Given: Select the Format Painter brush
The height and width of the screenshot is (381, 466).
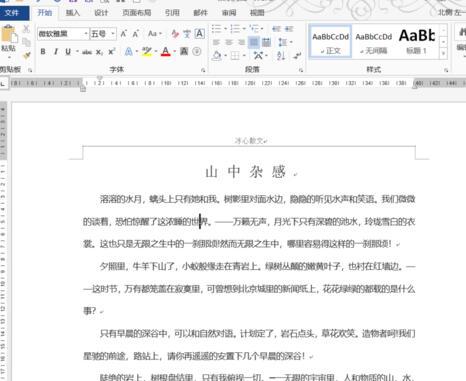Looking at the screenshot, I should (x=26, y=54).
